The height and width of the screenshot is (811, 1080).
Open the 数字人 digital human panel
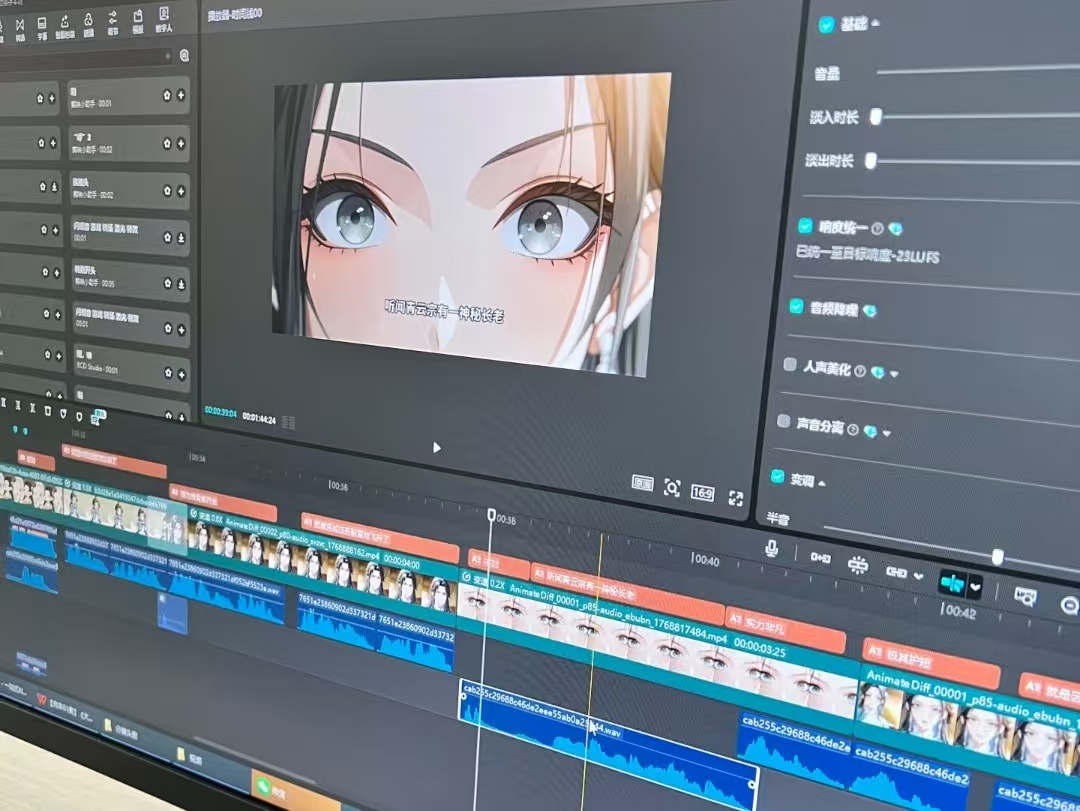(164, 22)
